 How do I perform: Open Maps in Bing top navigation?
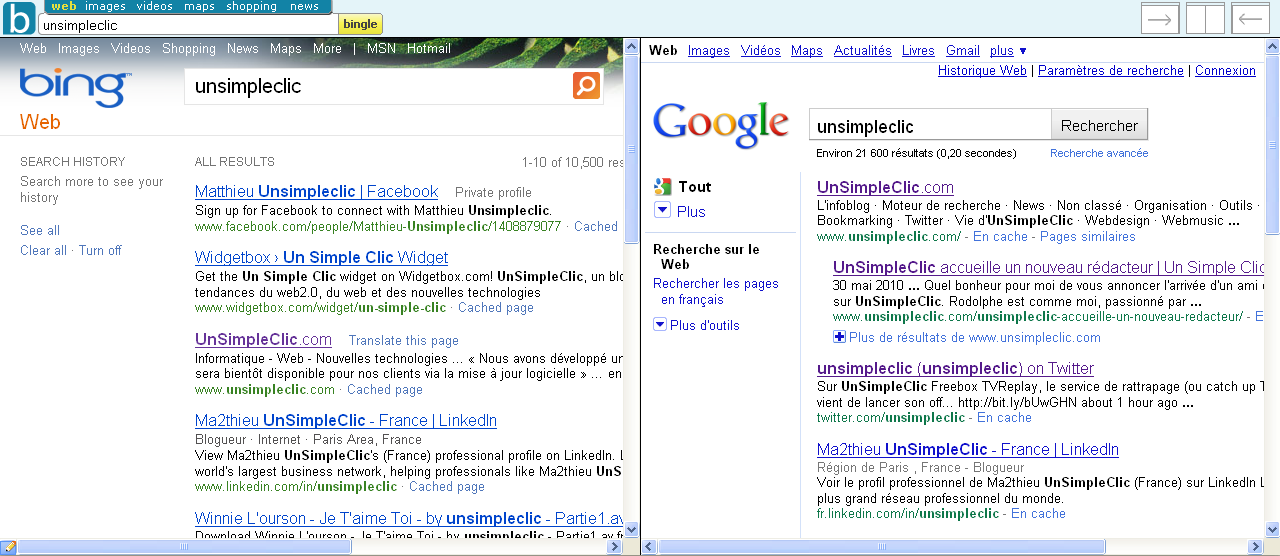tap(286, 48)
